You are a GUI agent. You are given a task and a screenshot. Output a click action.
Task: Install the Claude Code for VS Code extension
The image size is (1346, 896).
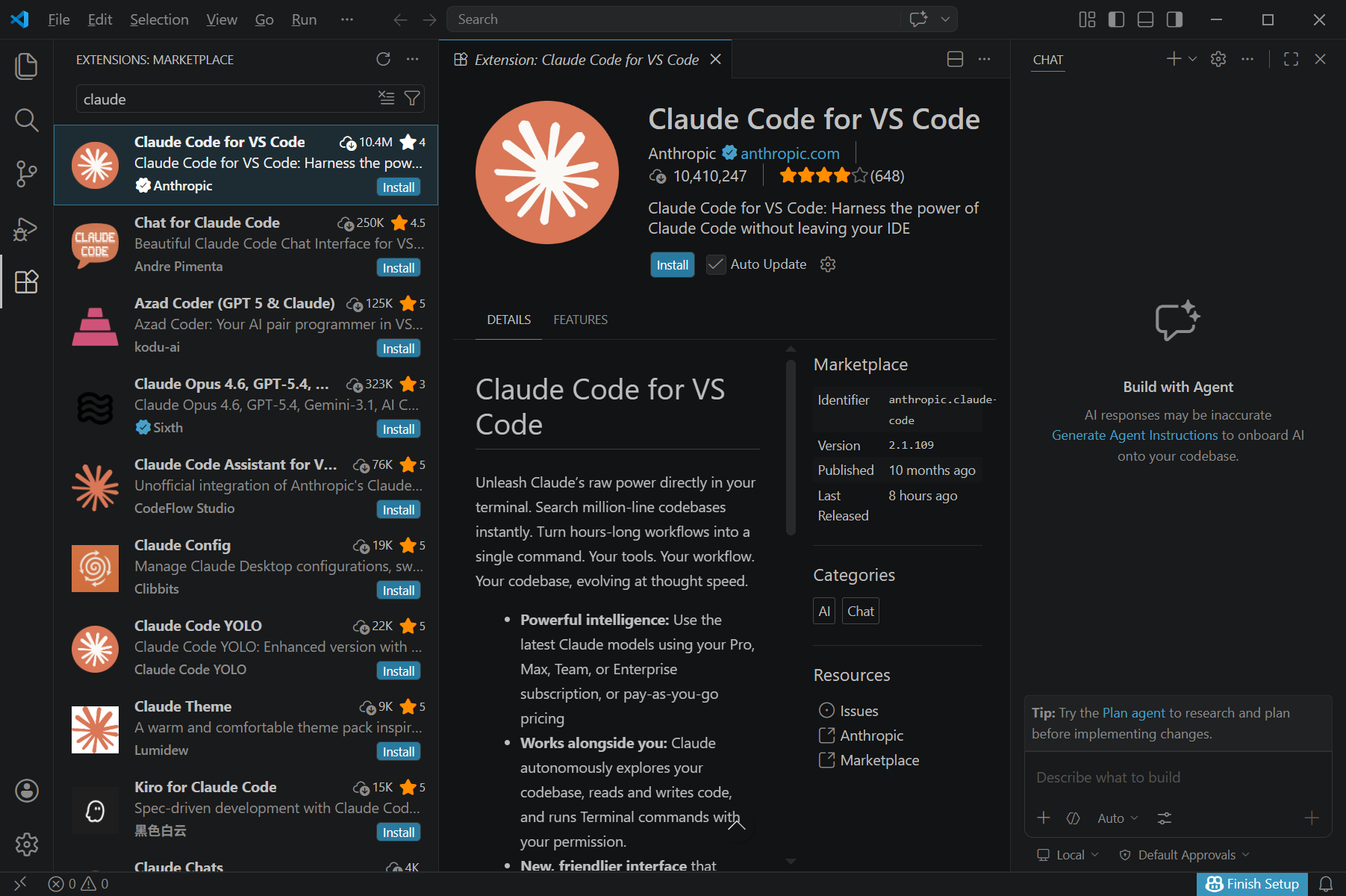point(671,264)
